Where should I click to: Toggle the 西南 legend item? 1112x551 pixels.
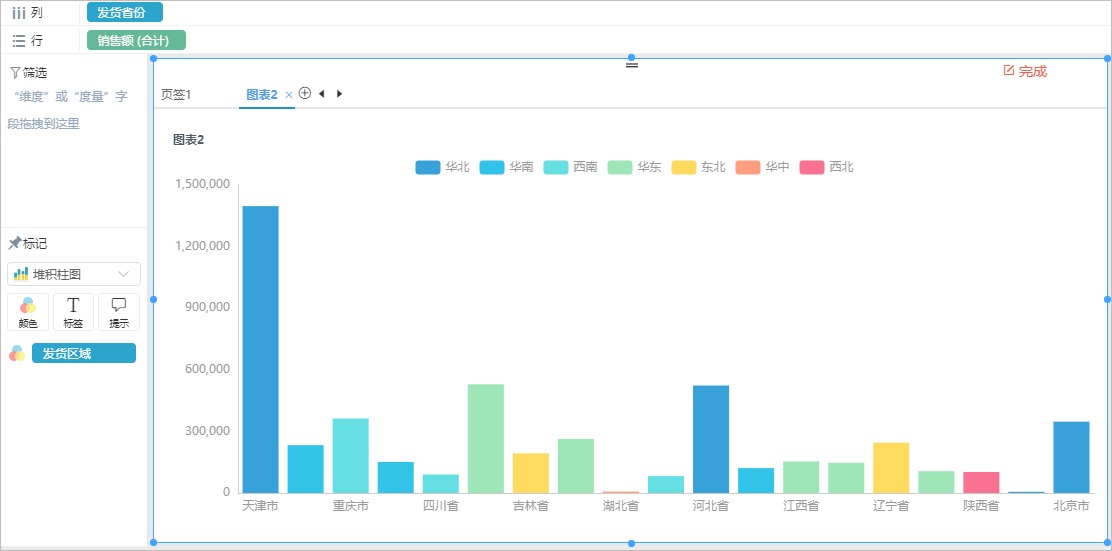(x=570, y=167)
